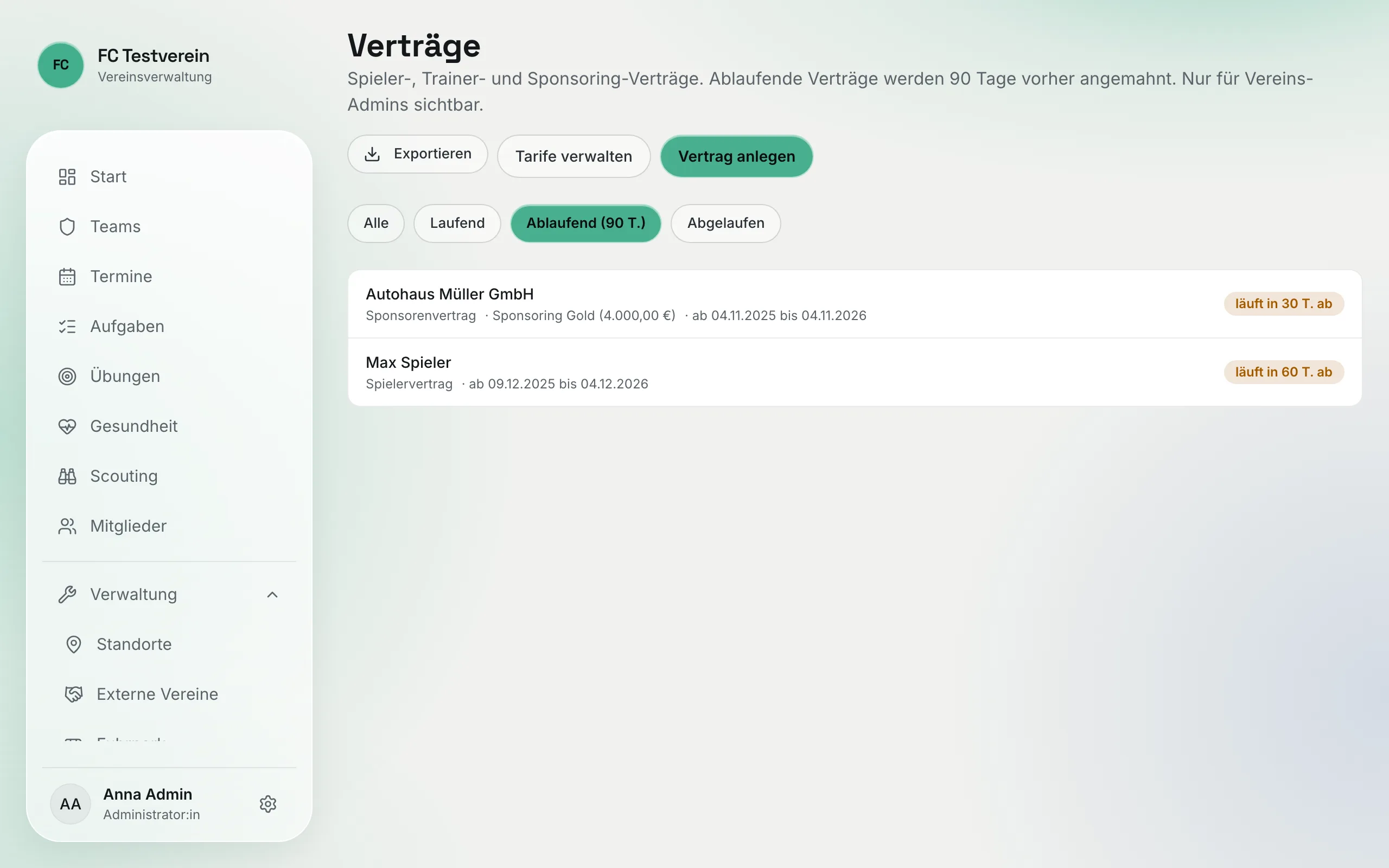The image size is (1389, 868).
Task: Click the Spielervertrag type label
Action: [x=409, y=384]
